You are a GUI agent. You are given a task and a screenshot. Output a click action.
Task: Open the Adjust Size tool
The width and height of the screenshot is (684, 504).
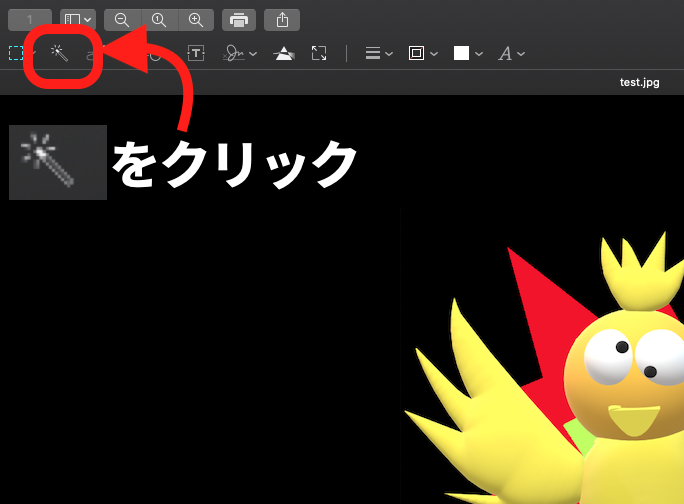coord(319,53)
